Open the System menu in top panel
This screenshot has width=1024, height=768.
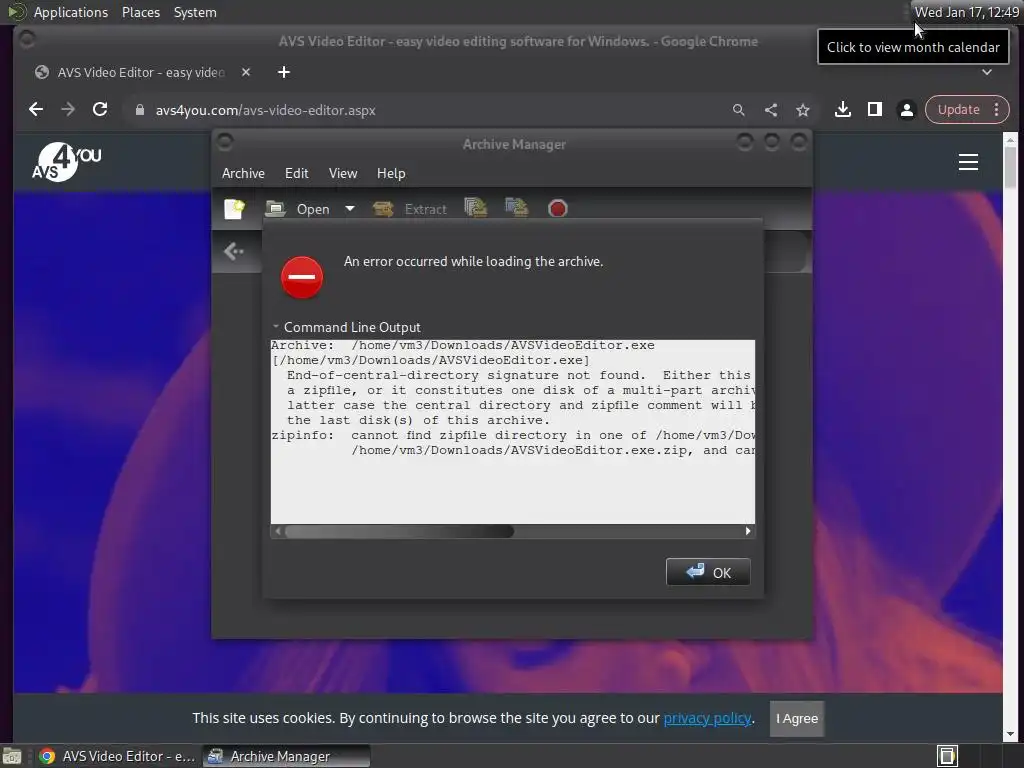click(195, 12)
